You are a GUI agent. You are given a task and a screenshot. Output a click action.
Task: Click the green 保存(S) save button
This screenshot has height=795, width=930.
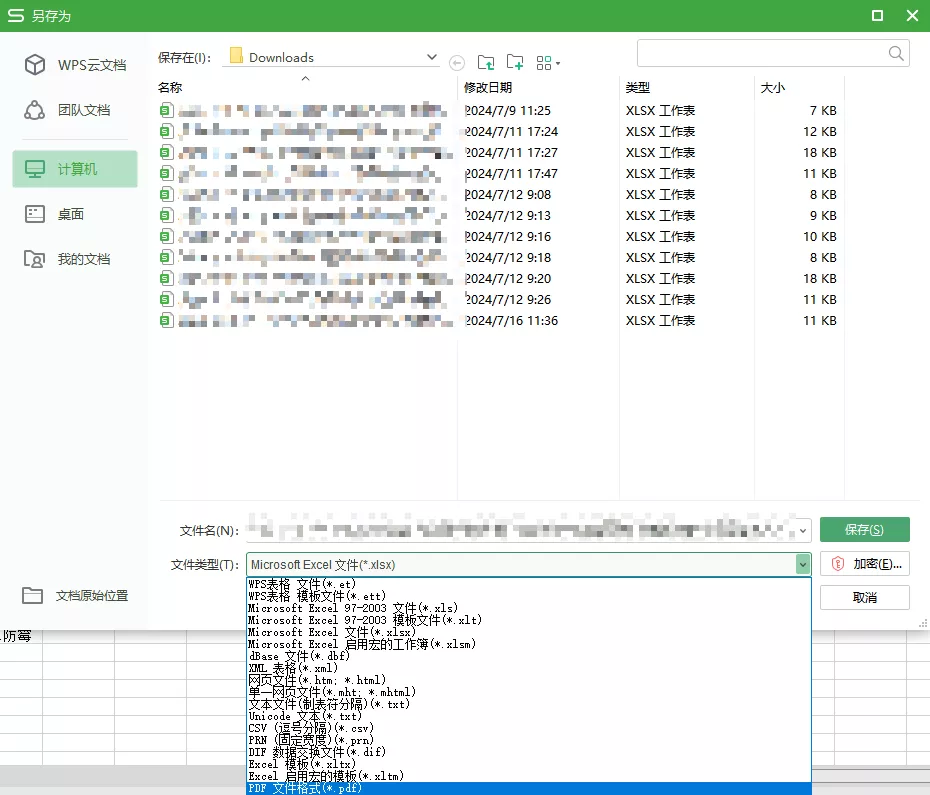click(865, 530)
